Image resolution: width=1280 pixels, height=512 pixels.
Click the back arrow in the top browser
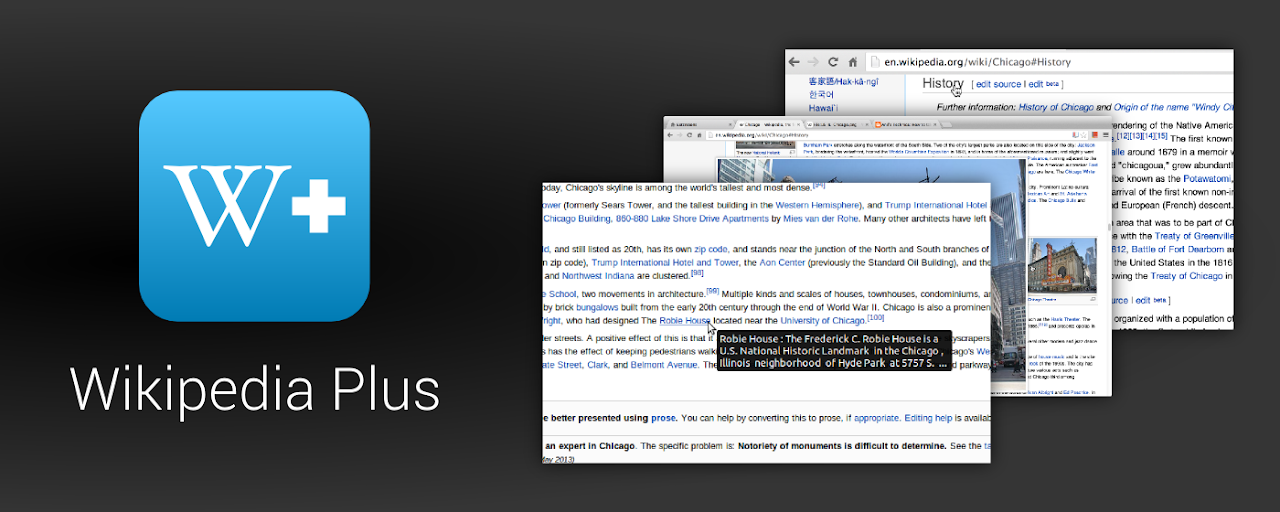[x=795, y=61]
